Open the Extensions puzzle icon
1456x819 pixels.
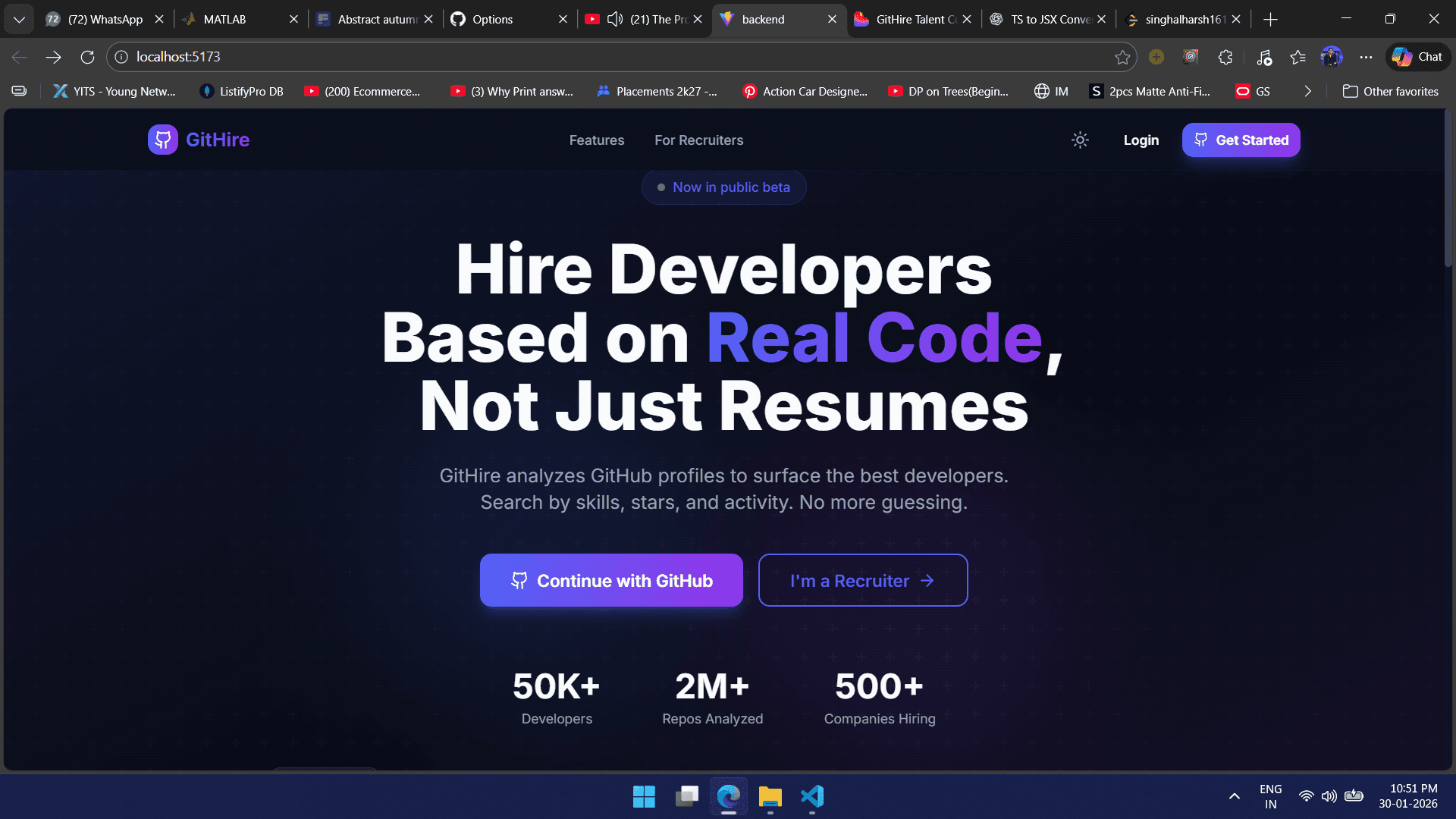pyautogui.click(x=1225, y=57)
